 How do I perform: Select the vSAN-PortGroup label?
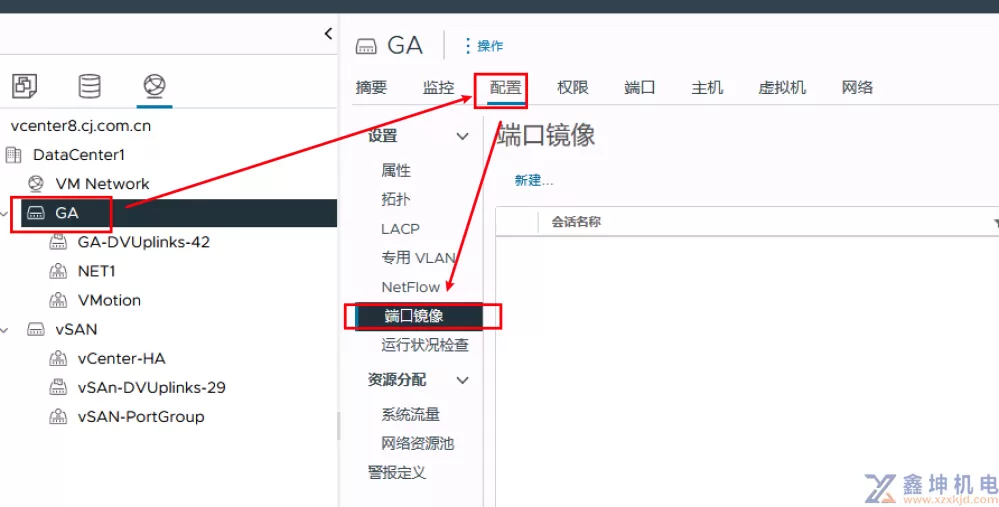141,417
